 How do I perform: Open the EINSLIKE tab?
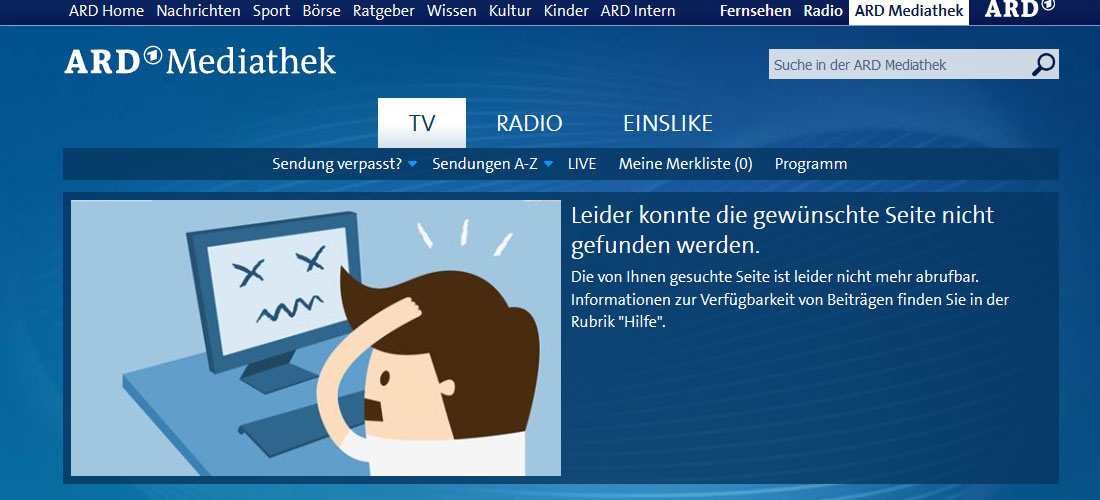[667, 124]
